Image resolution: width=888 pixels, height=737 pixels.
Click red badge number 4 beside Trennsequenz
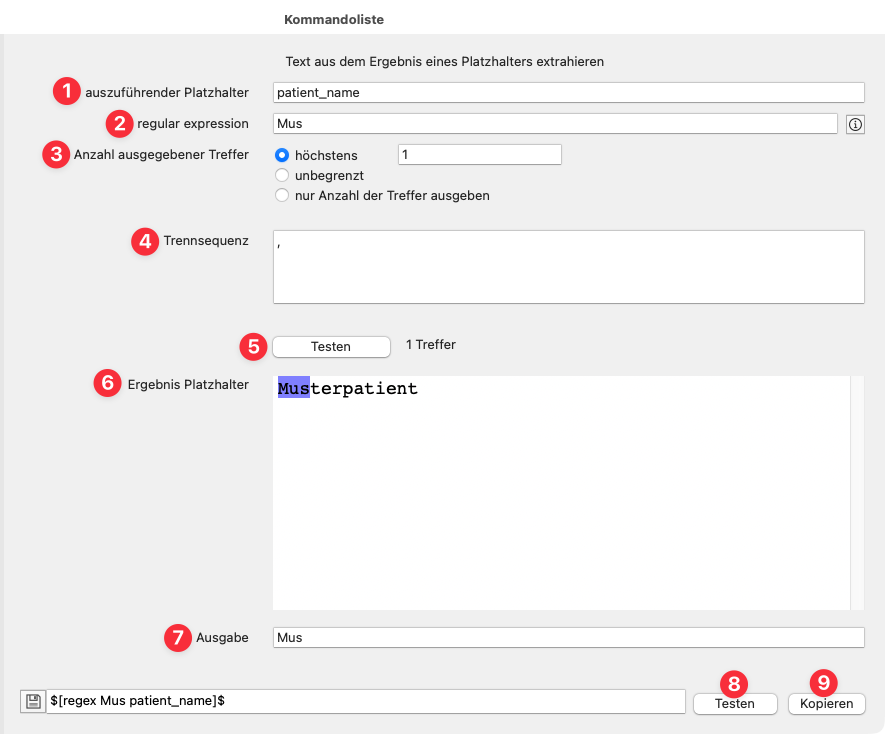146,241
